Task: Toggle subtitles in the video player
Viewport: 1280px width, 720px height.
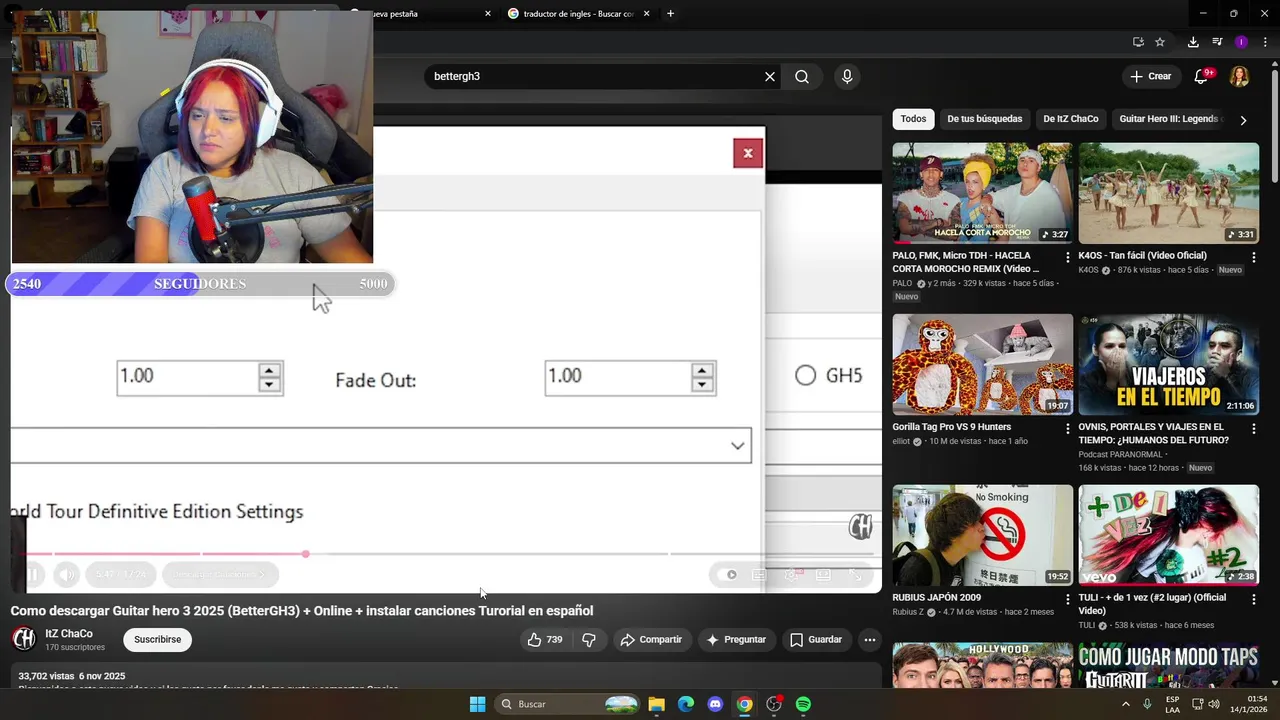Action: click(759, 574)
